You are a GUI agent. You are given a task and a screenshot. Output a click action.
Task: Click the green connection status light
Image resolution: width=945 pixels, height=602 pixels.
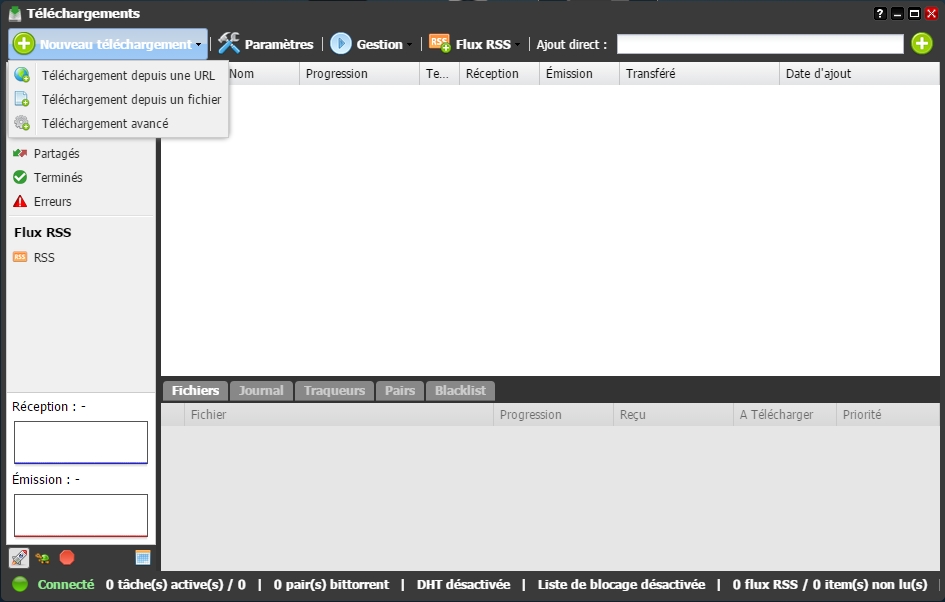click(20, 584)
